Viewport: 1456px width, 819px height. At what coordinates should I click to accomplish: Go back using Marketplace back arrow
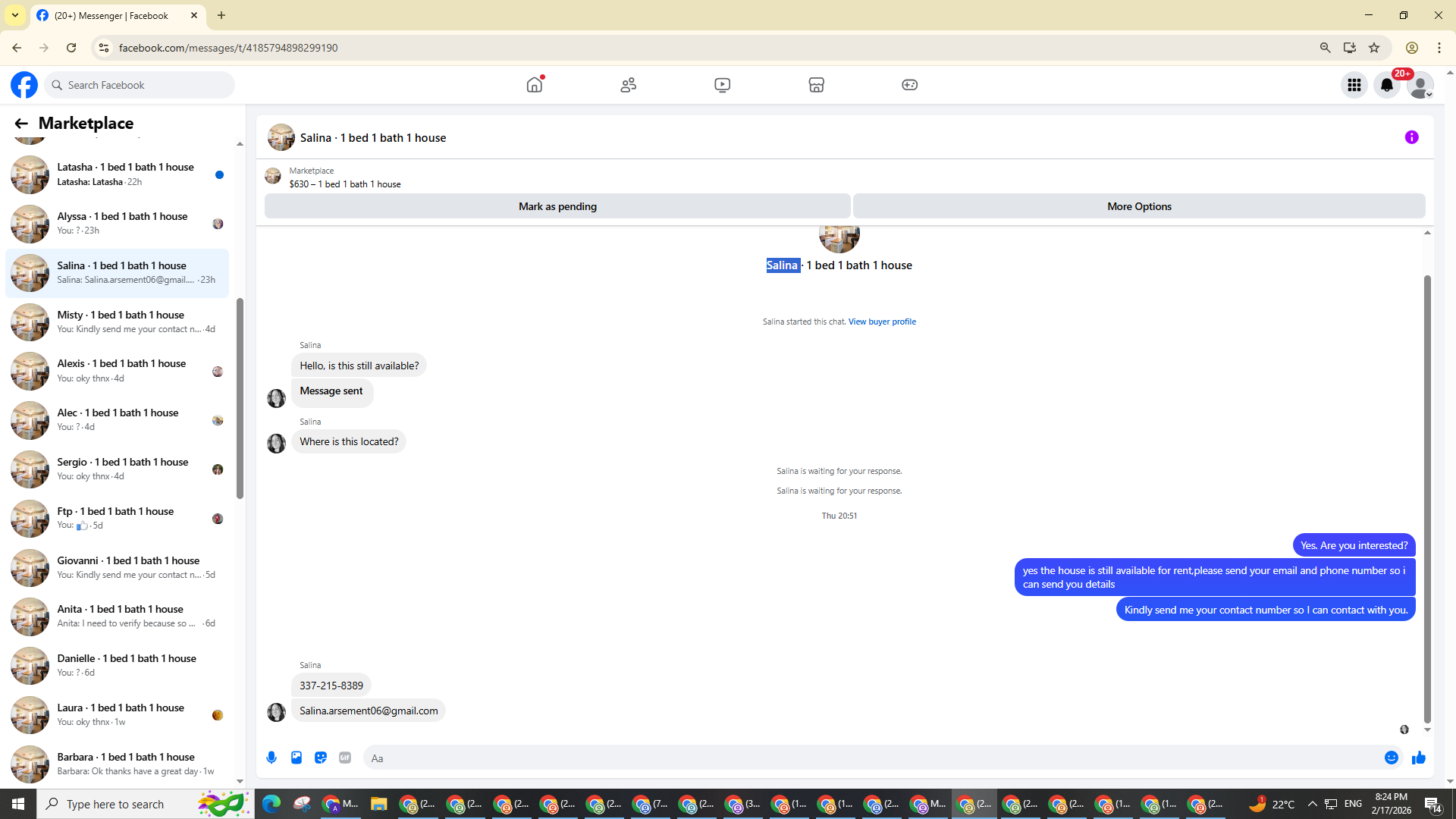[21, 124]
